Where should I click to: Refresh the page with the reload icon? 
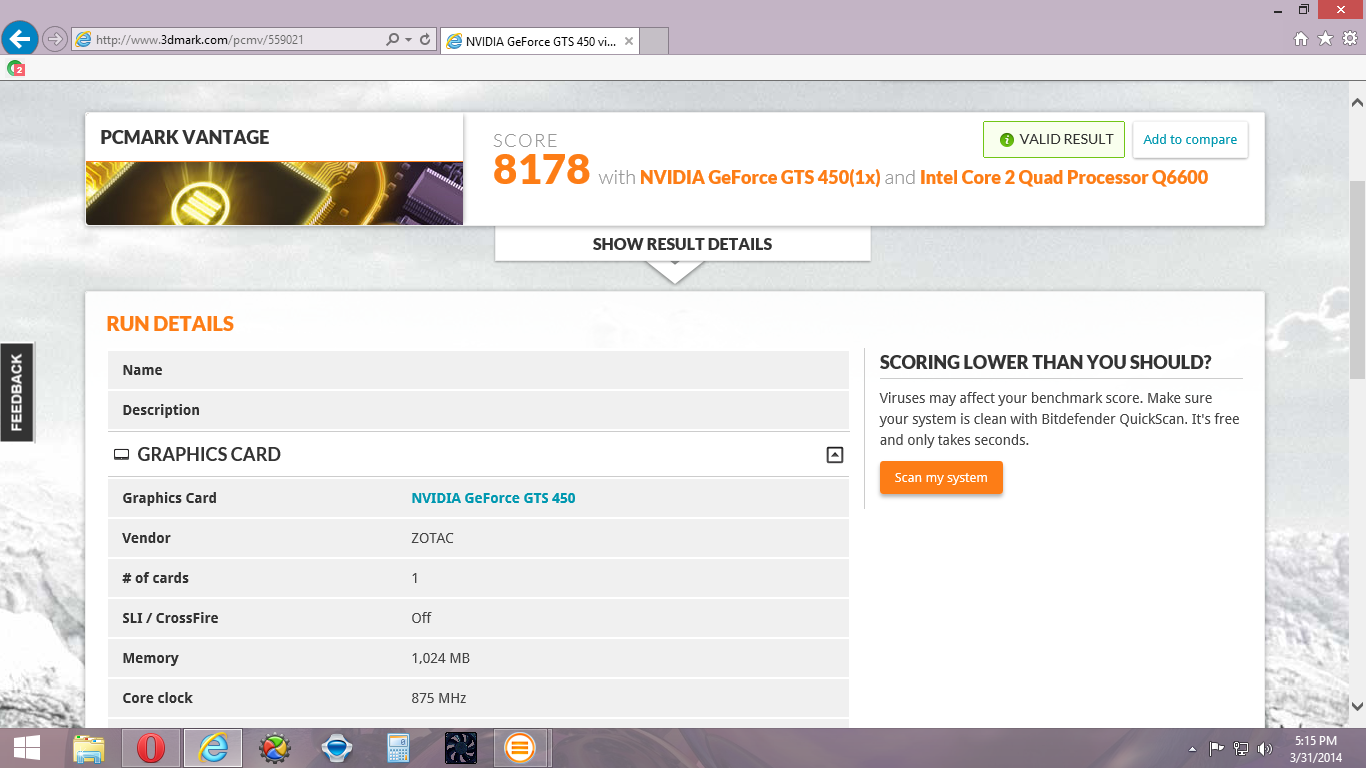point(425,40)
